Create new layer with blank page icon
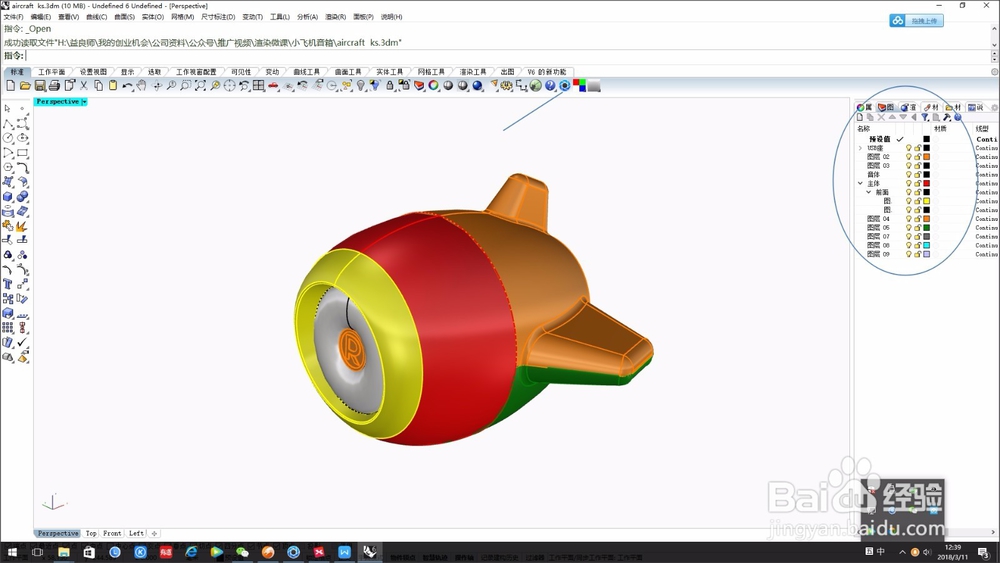Viewport: 1000px width, 563px height. [860, 117]
